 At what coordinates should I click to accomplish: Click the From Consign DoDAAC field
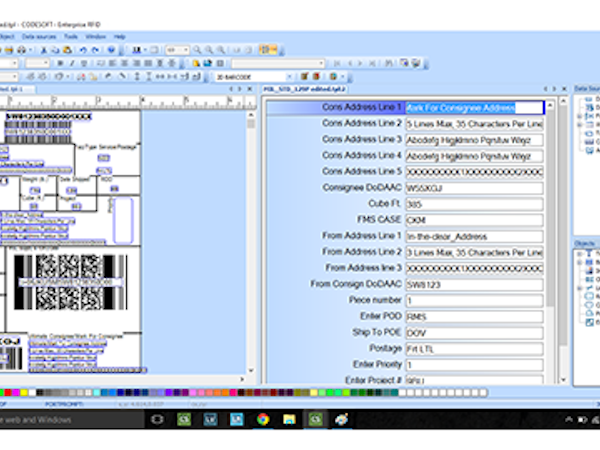tap(474, 284)
